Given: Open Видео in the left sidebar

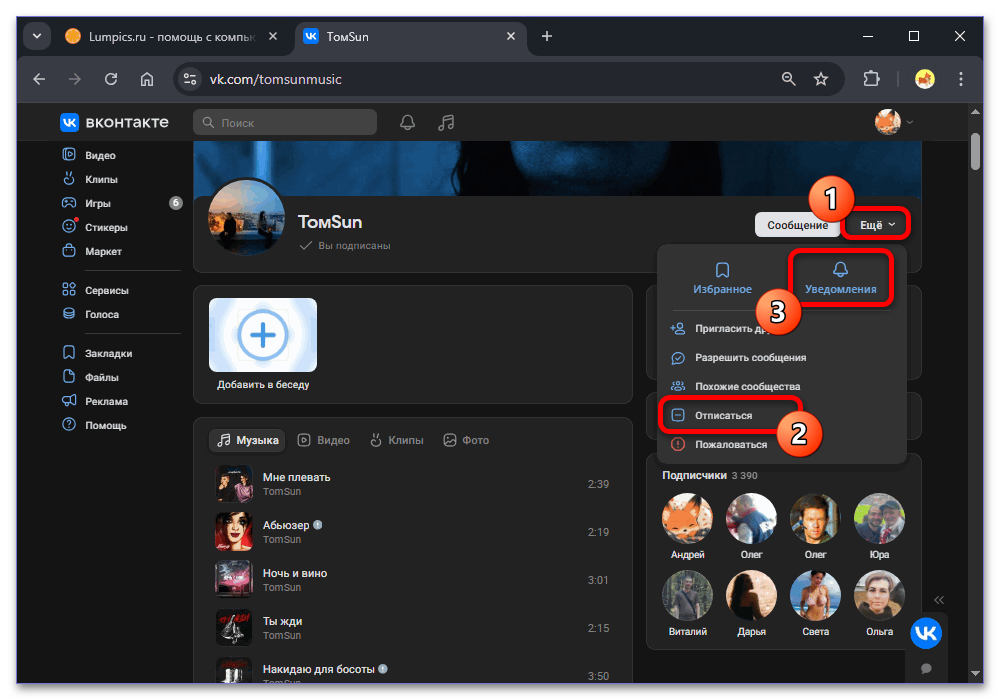Looking at the screenshot, I should click(x=89, y=155).
